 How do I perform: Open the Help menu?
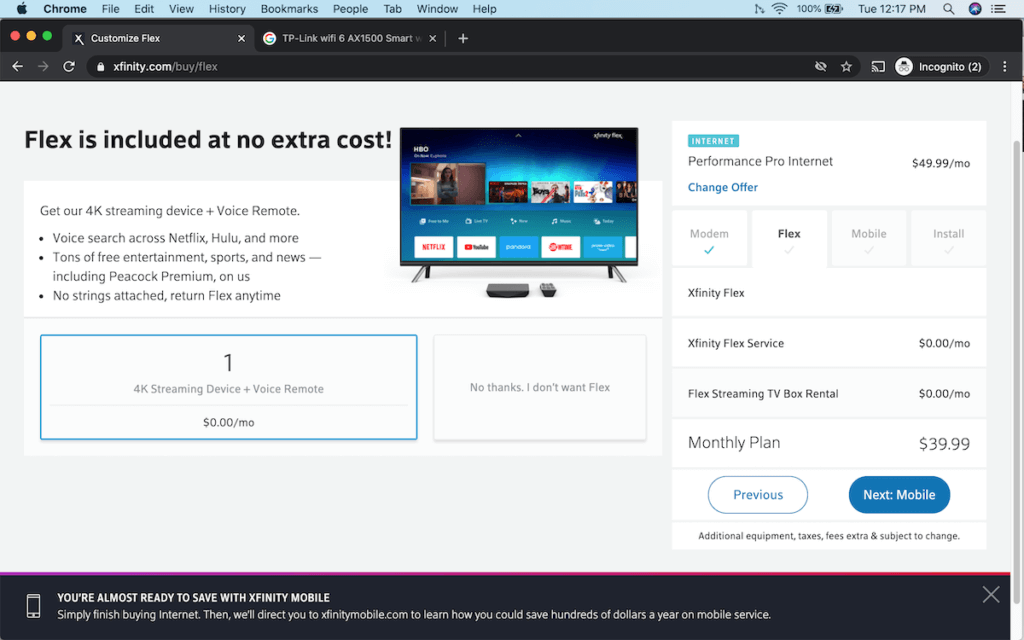coord(484,8)
